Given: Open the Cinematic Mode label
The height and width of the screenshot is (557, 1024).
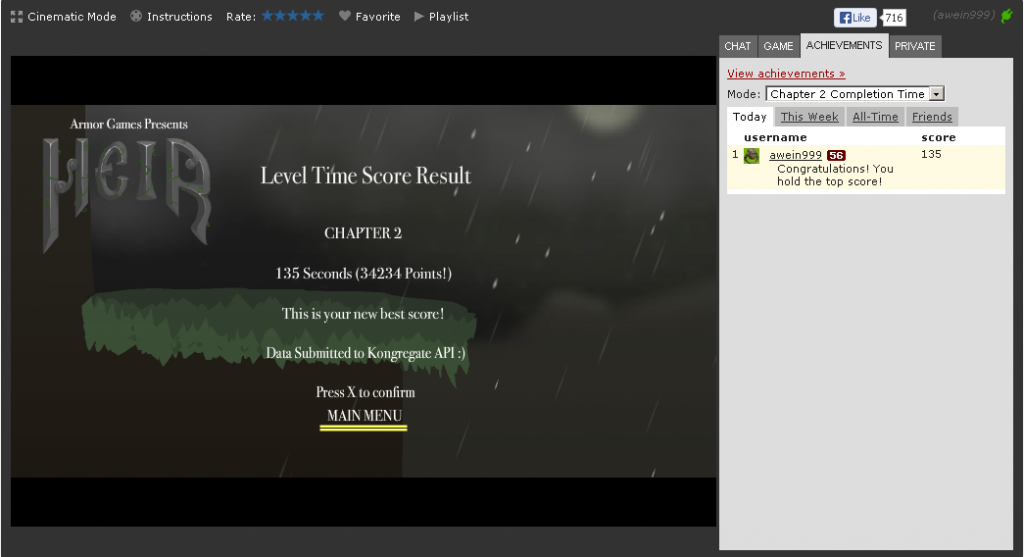Looking at the screenshot, I should pyautogui.click(x=72, y=17).
